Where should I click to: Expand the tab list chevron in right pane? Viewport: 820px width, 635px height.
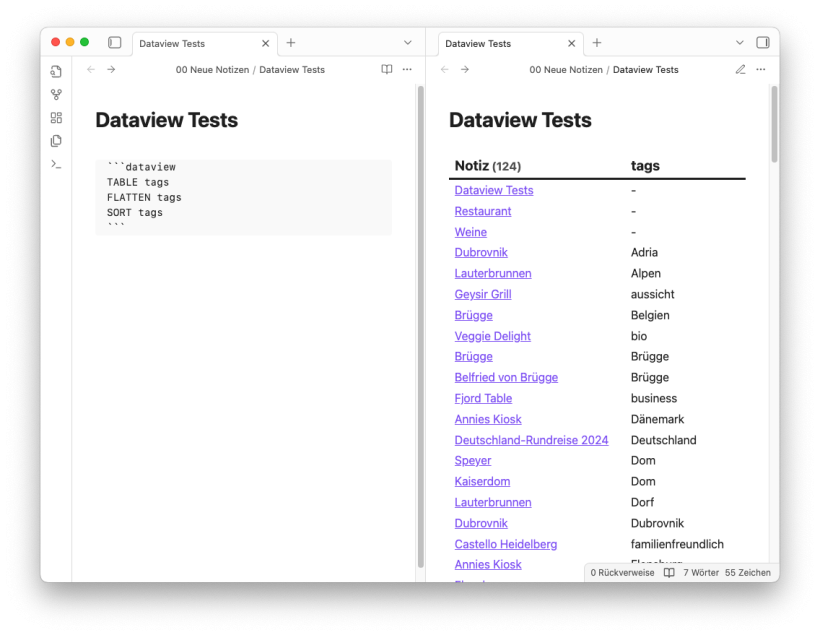pos(740,43)
